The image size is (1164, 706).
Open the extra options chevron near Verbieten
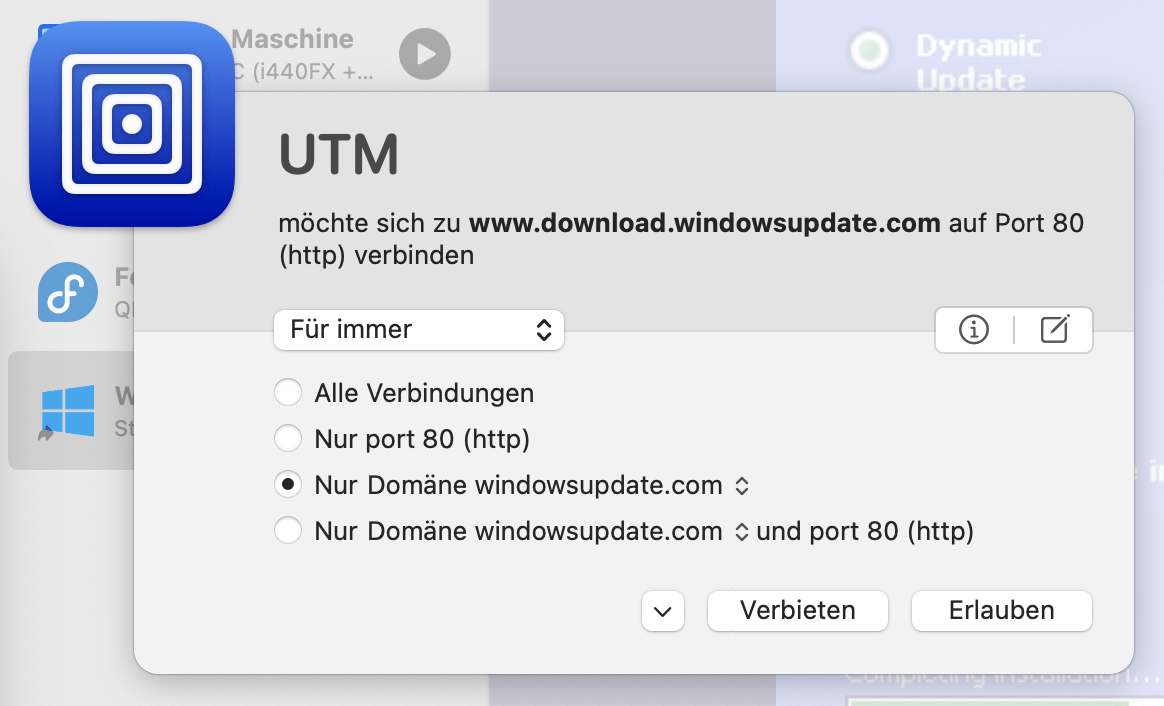(662, 611)
